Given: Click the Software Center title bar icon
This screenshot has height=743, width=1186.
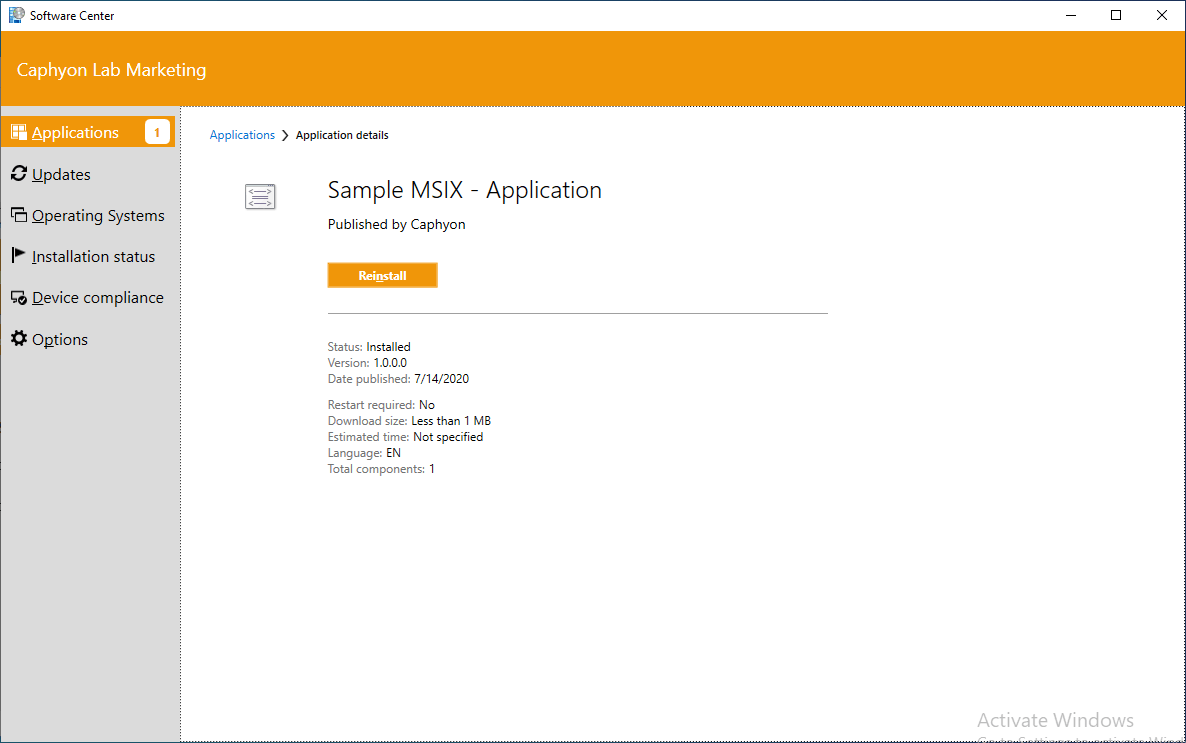Looking at the screenshot, I should click(16, 15).
